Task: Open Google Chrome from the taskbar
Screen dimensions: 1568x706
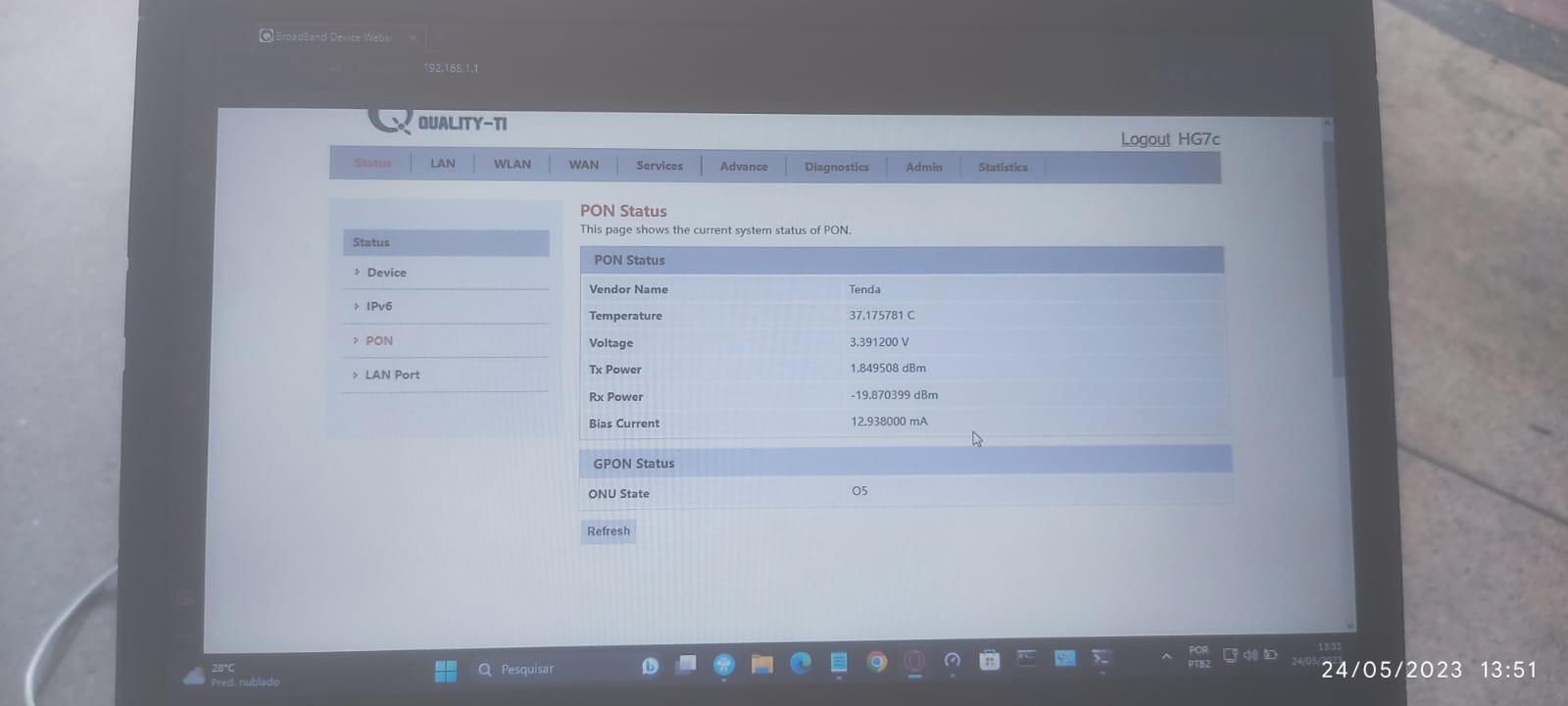Action: (876, 662)
